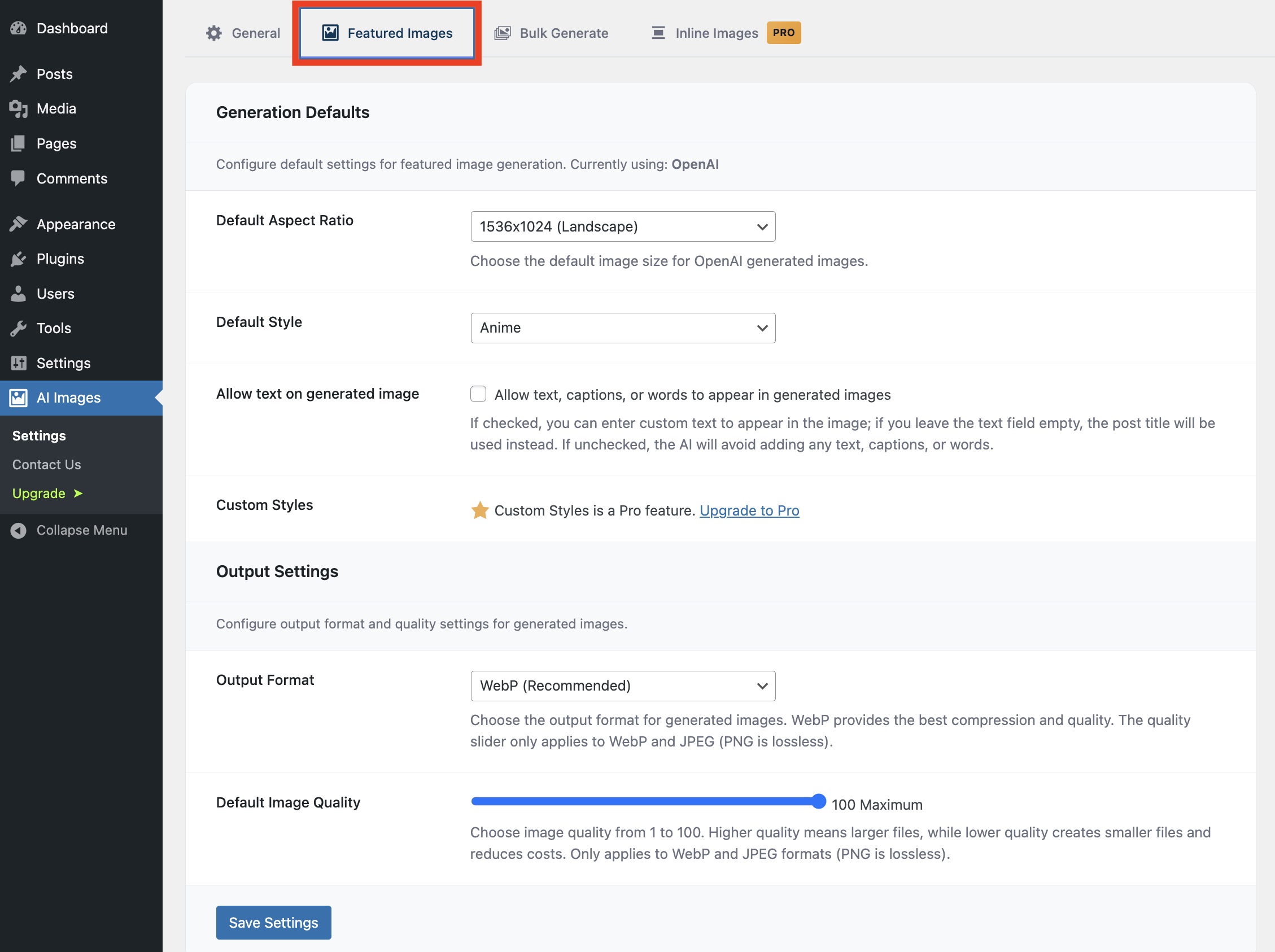1275x952 pixels.
Task: Open the Output Format dropdown
Action: pyautogui.click(x=622, y=685)
